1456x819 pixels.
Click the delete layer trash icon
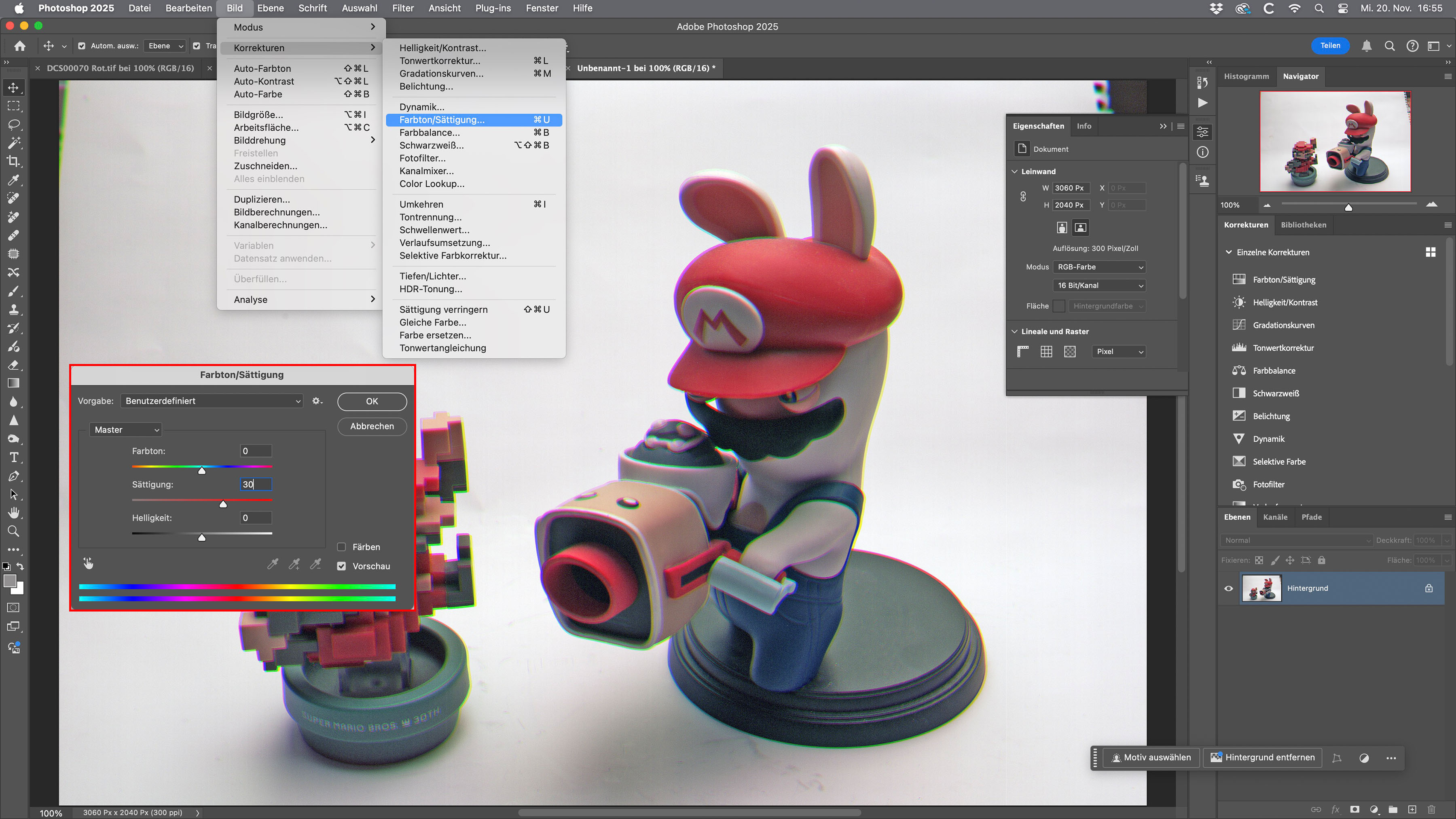pyautogui.click(x=1432, y=809)
